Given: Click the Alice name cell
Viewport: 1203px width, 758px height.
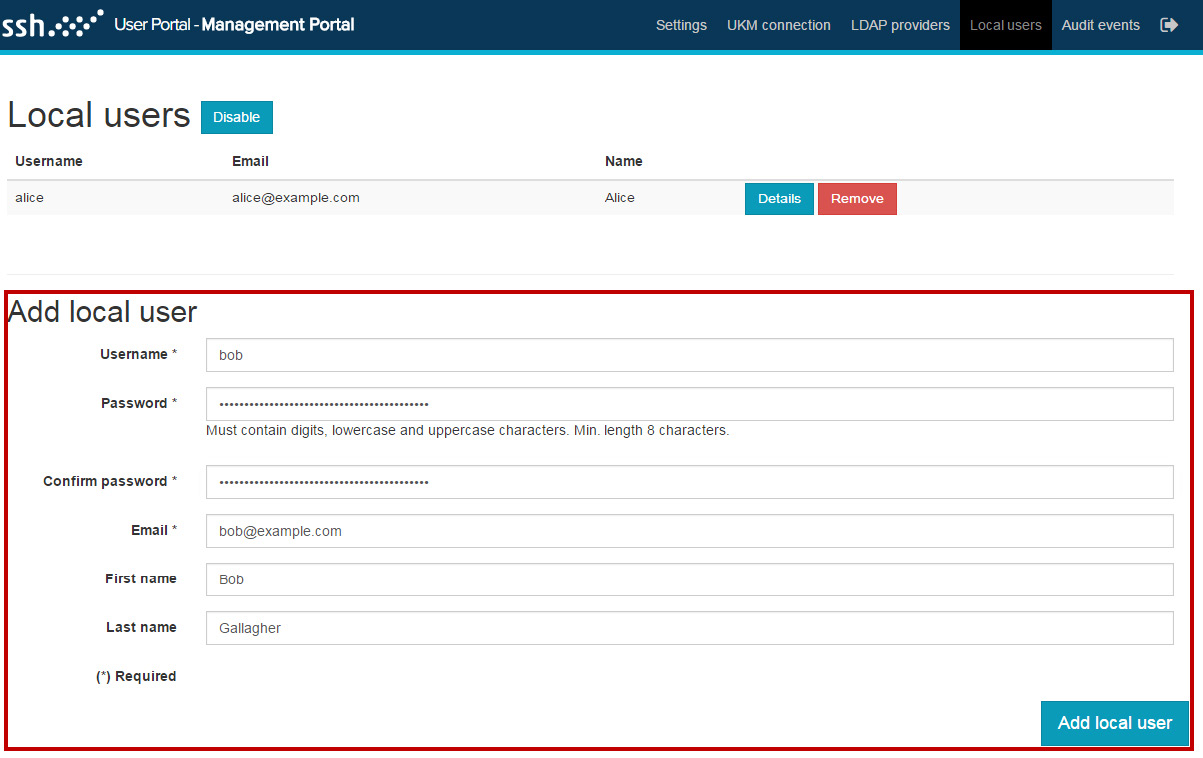Looking at the screenshot, I should click(620, 198).
